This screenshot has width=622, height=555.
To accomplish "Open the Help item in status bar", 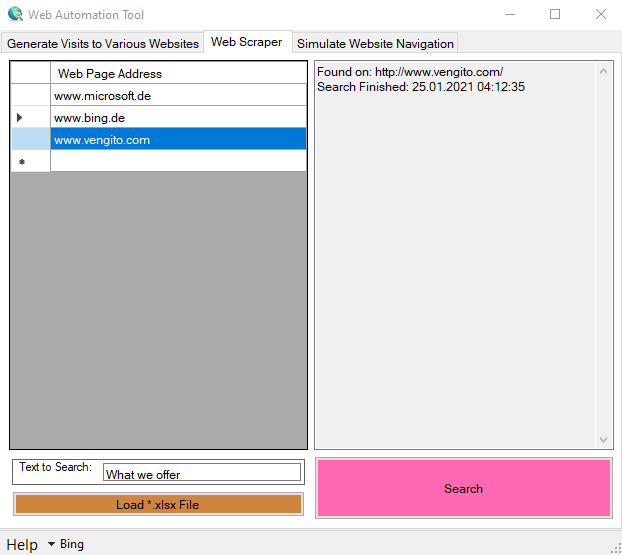I will click(x=22, y=544).
